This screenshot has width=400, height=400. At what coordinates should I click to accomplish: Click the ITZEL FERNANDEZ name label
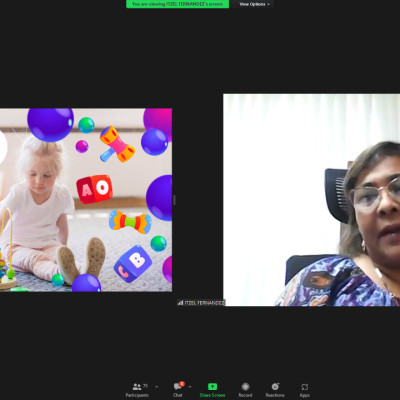[x=205, y=303]
